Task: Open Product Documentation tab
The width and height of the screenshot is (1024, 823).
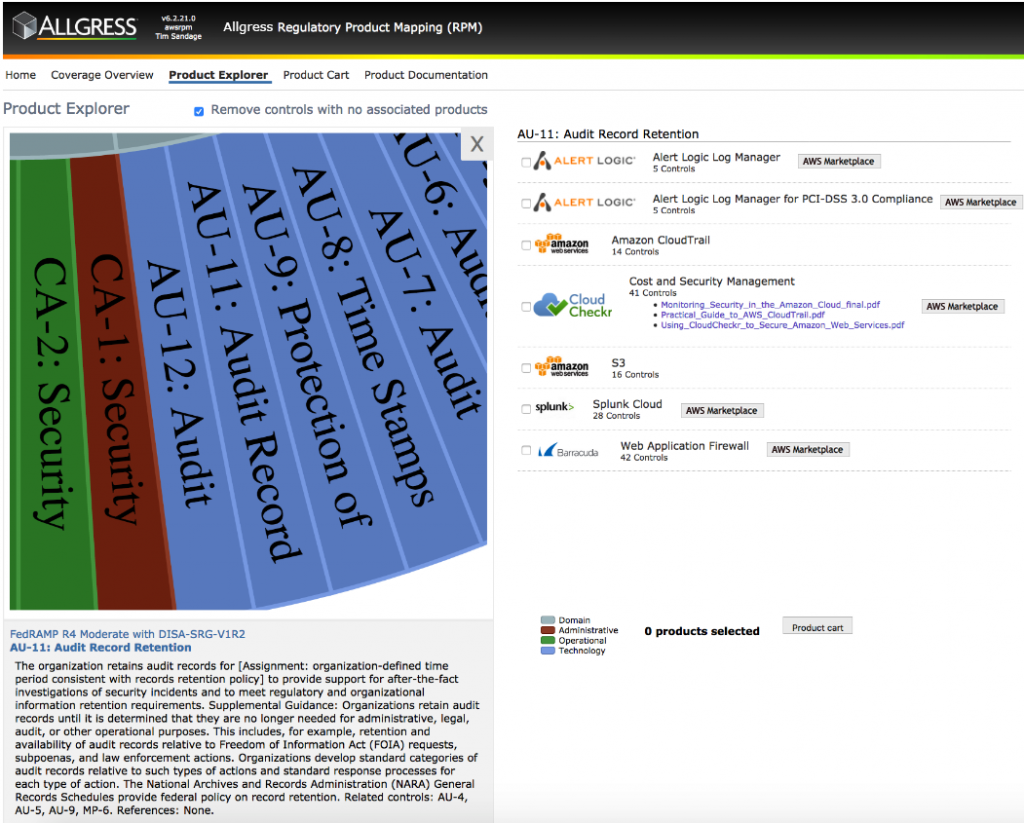Action: tap(426, 75)
